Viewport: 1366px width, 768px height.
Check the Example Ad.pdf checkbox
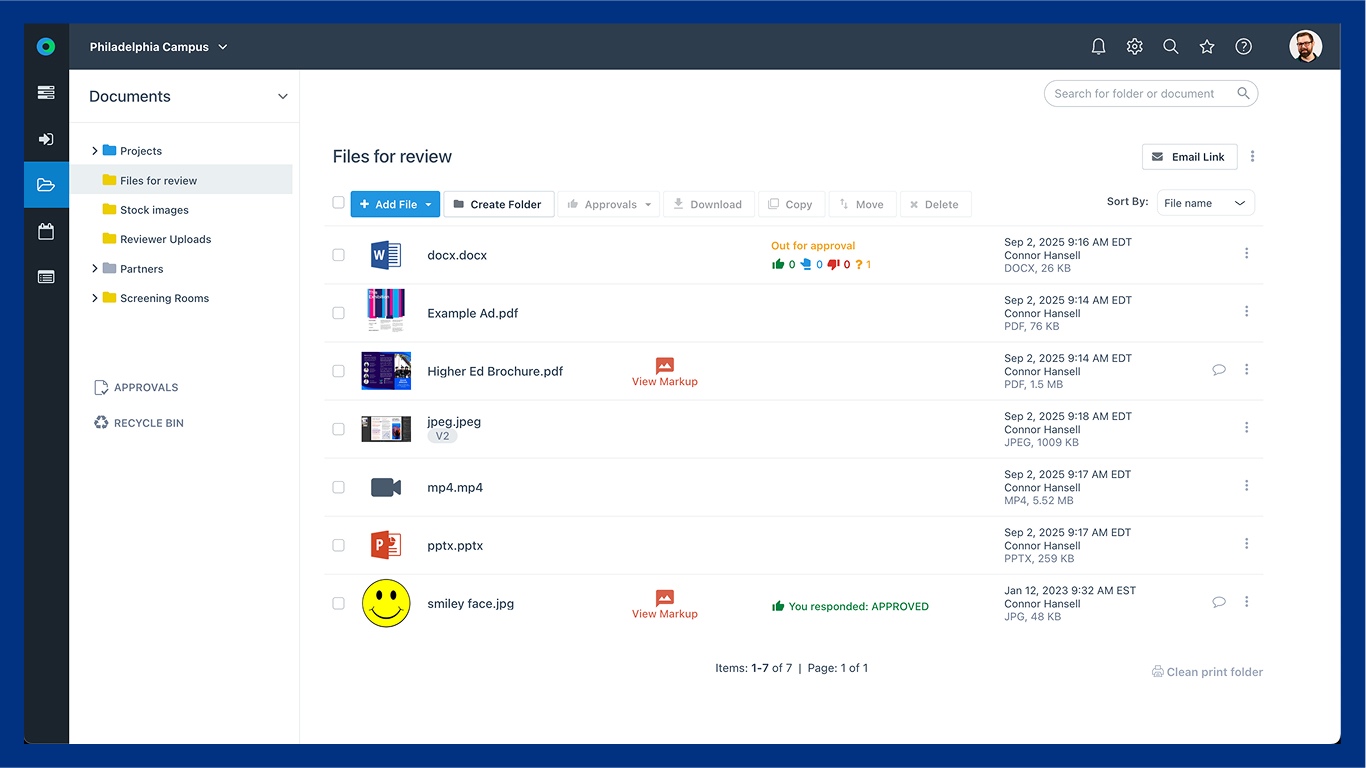[338, 313]
